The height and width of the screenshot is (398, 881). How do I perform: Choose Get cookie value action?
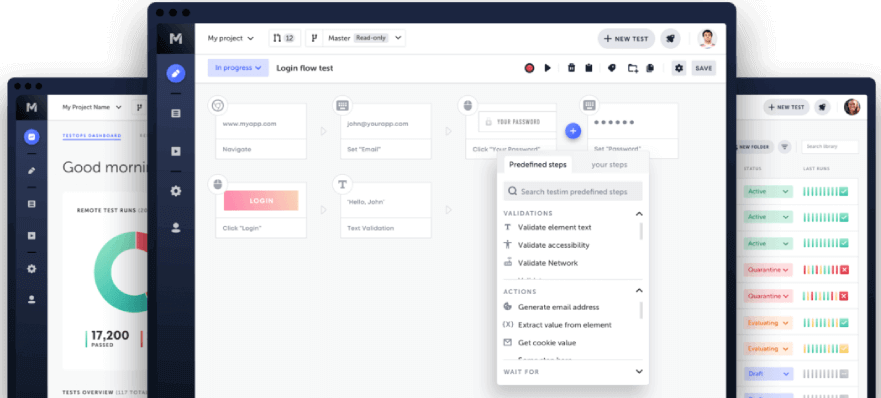539,342
